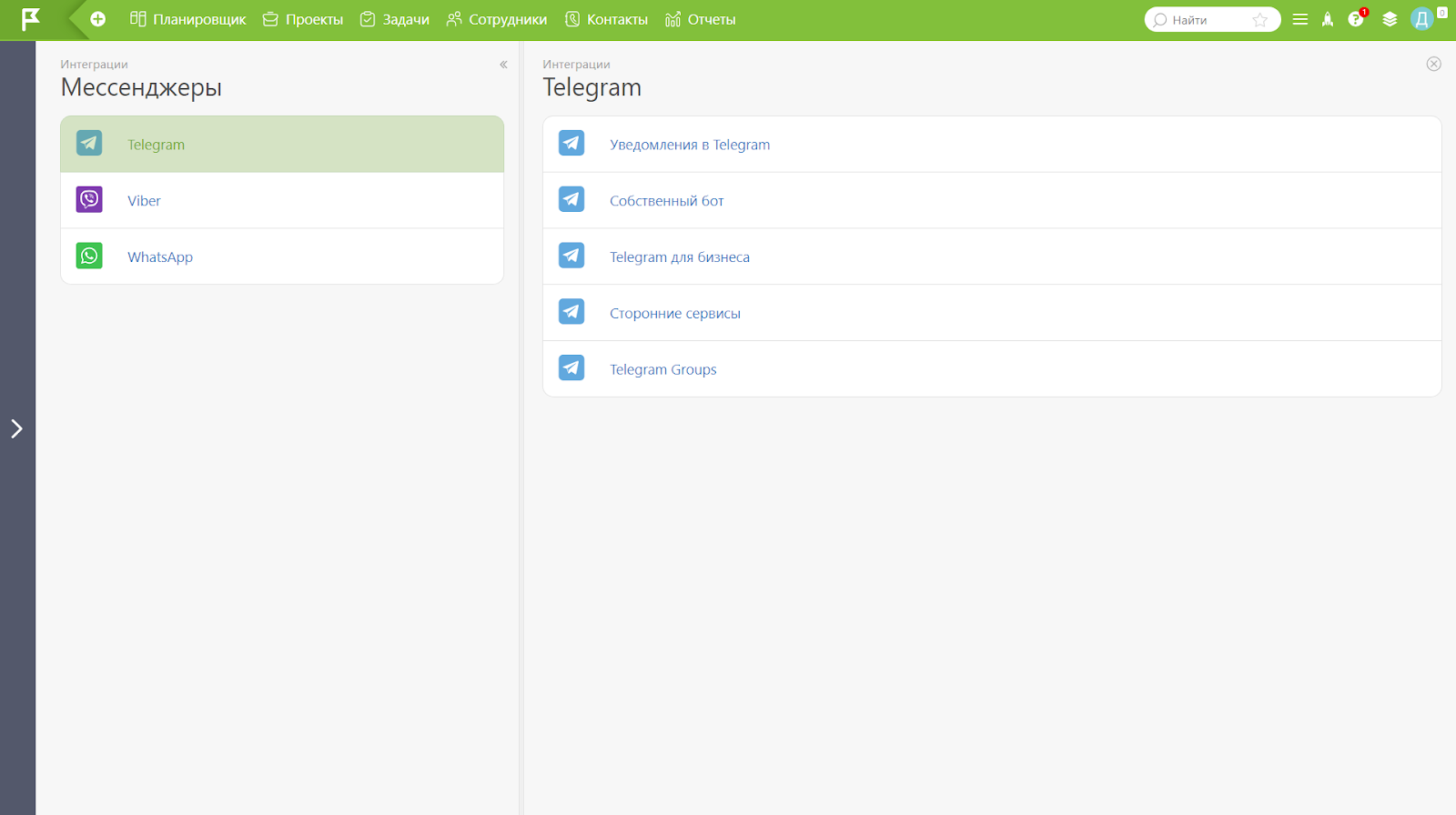The height and width of the screenshot is (815, 1456).
Task: Open the Планировщик menu
Action: [188, 19]
